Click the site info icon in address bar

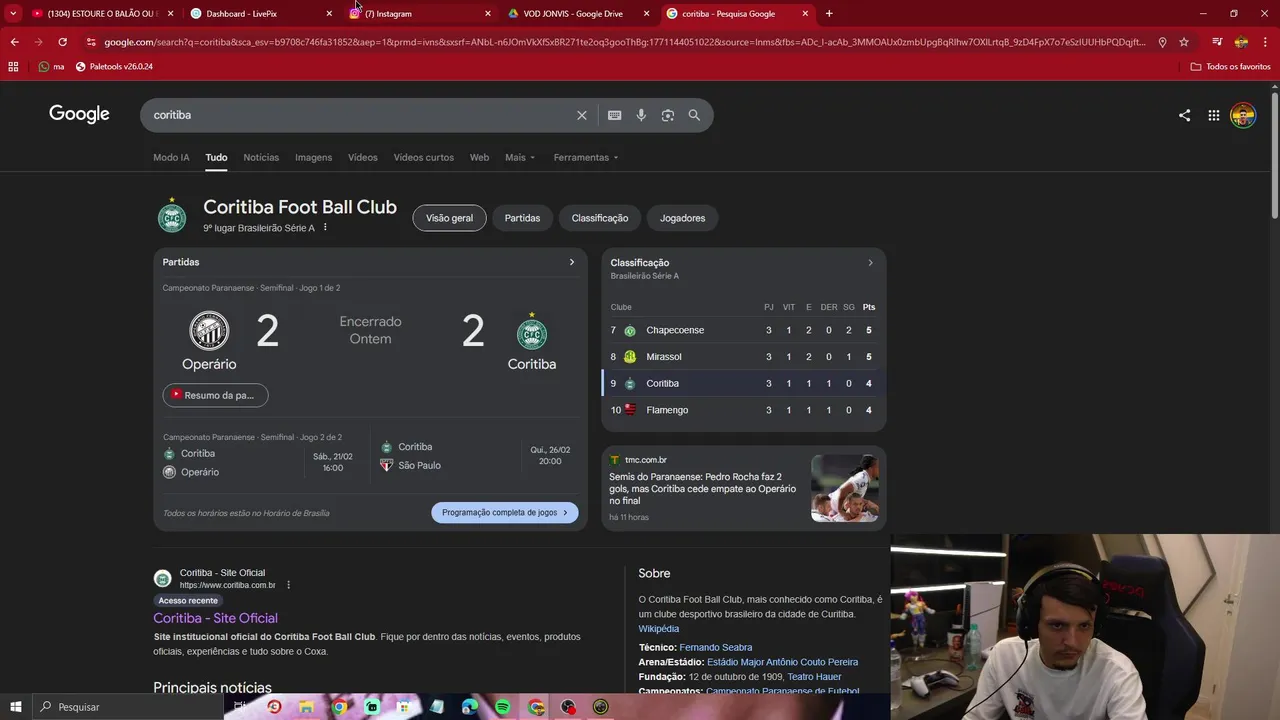(x=91, y=42)
